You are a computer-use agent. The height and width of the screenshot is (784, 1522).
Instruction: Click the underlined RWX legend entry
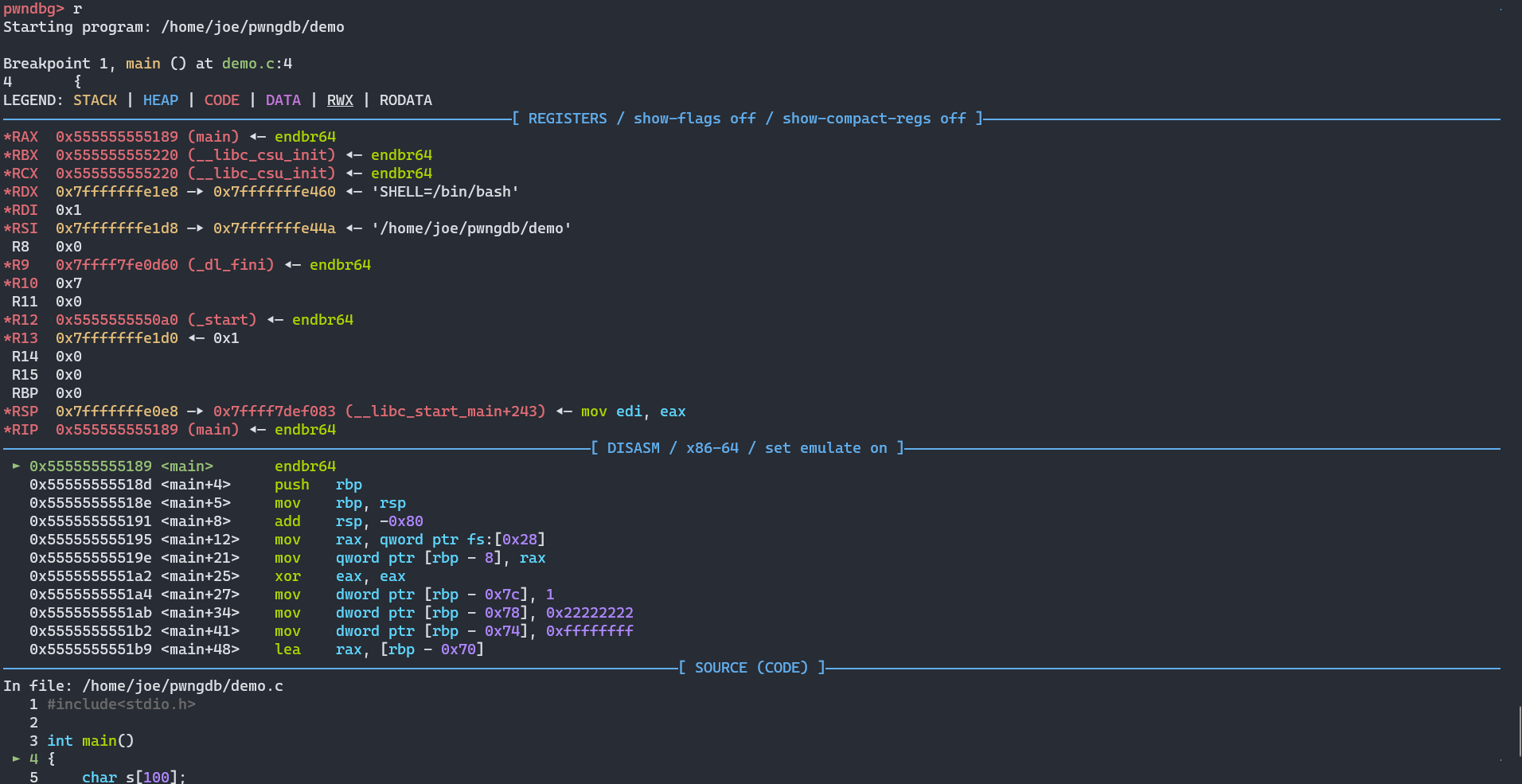pyautogui.click(x=340, y=100)
